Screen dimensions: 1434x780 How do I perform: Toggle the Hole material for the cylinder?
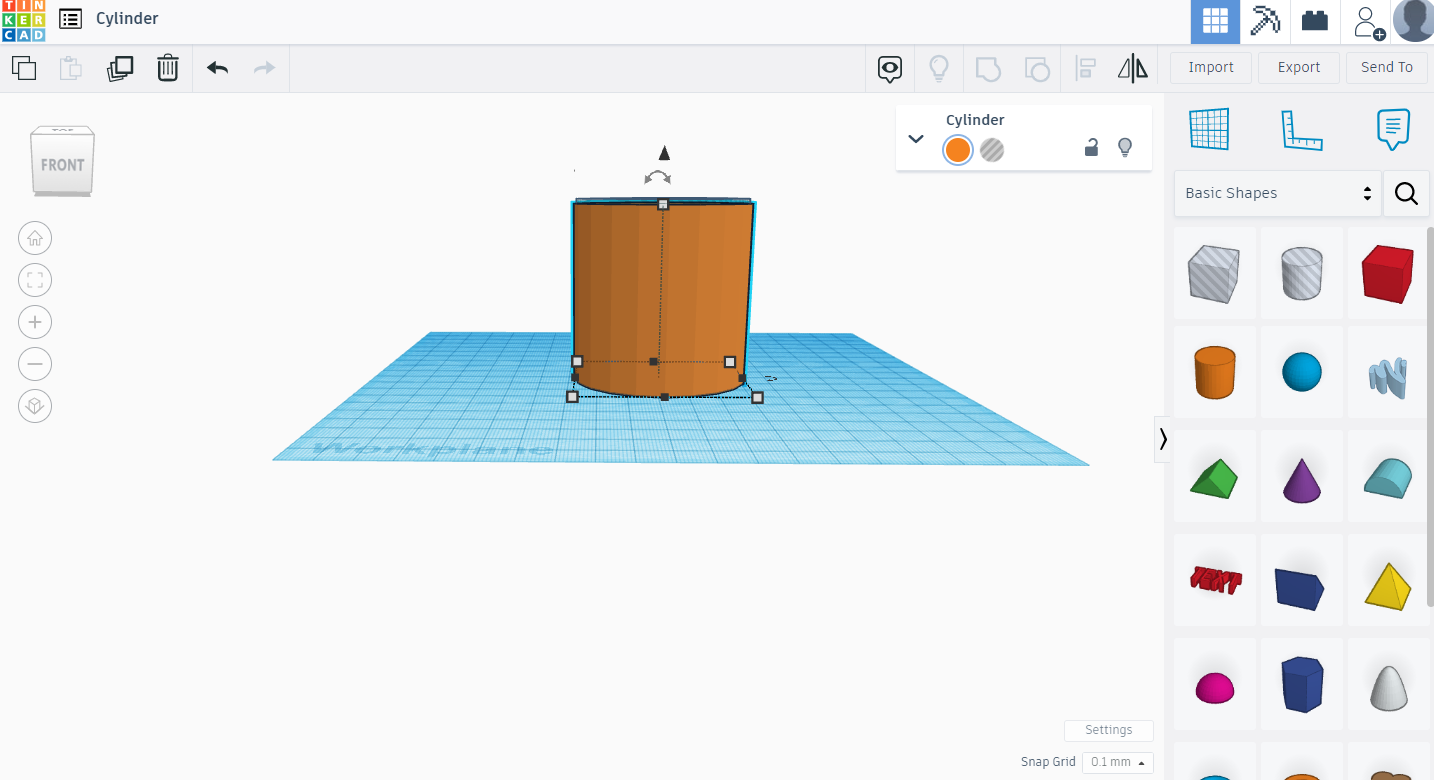point(991,150)
